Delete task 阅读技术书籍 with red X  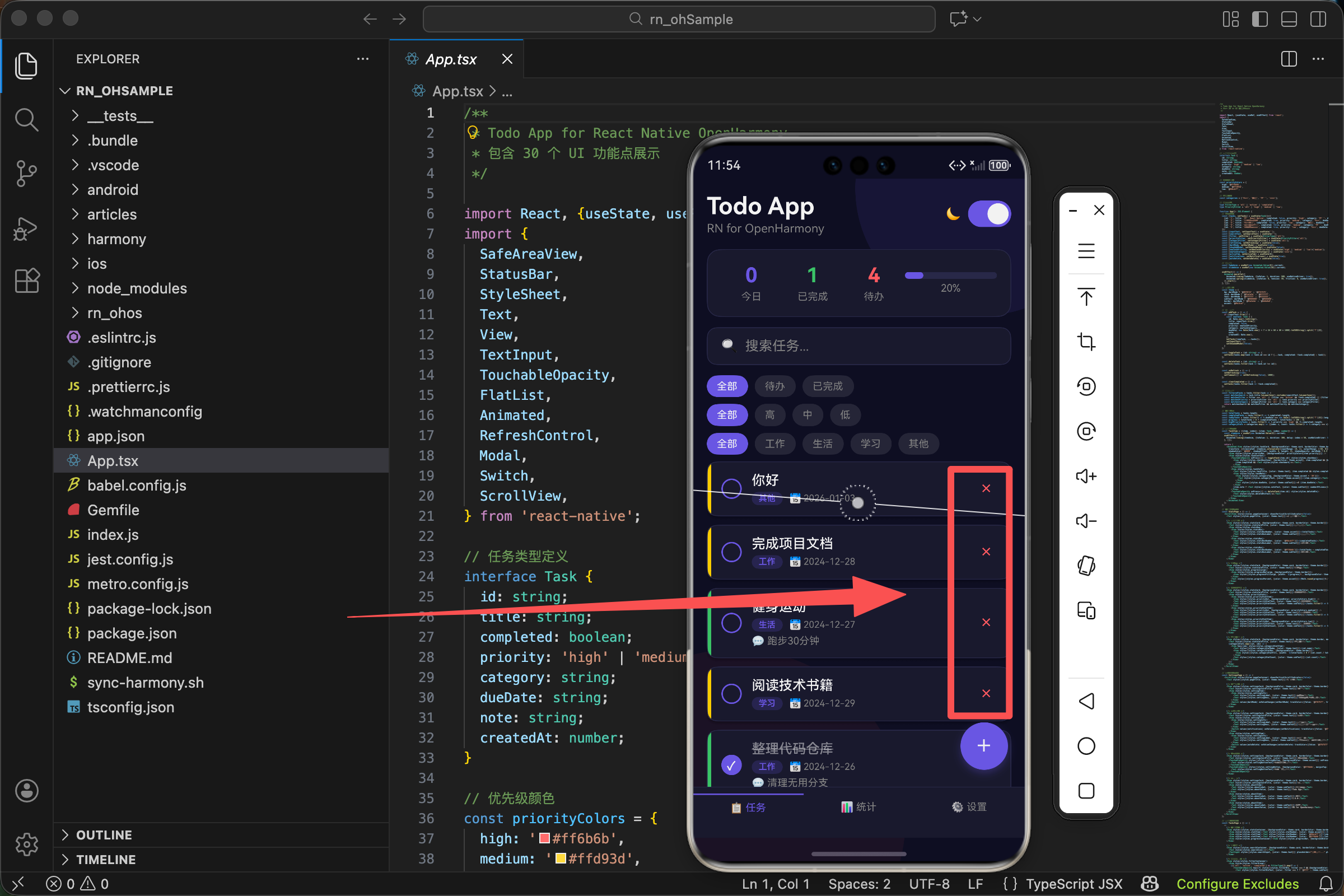[986, 694]
